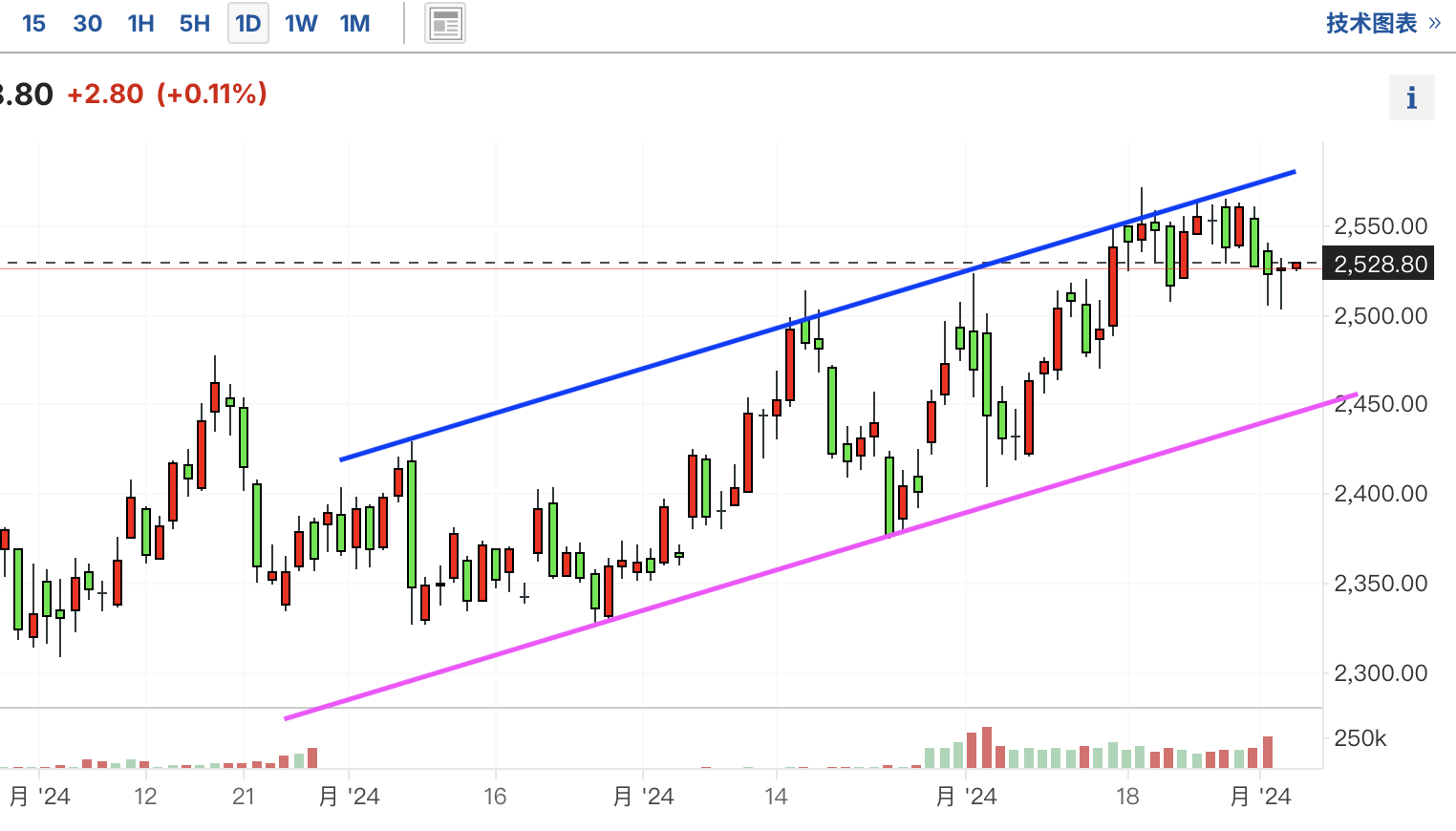The height and width of the screenshot is (831, 1456).
Task: Click the 2,400.00 price axis label
Action: 1381,494
